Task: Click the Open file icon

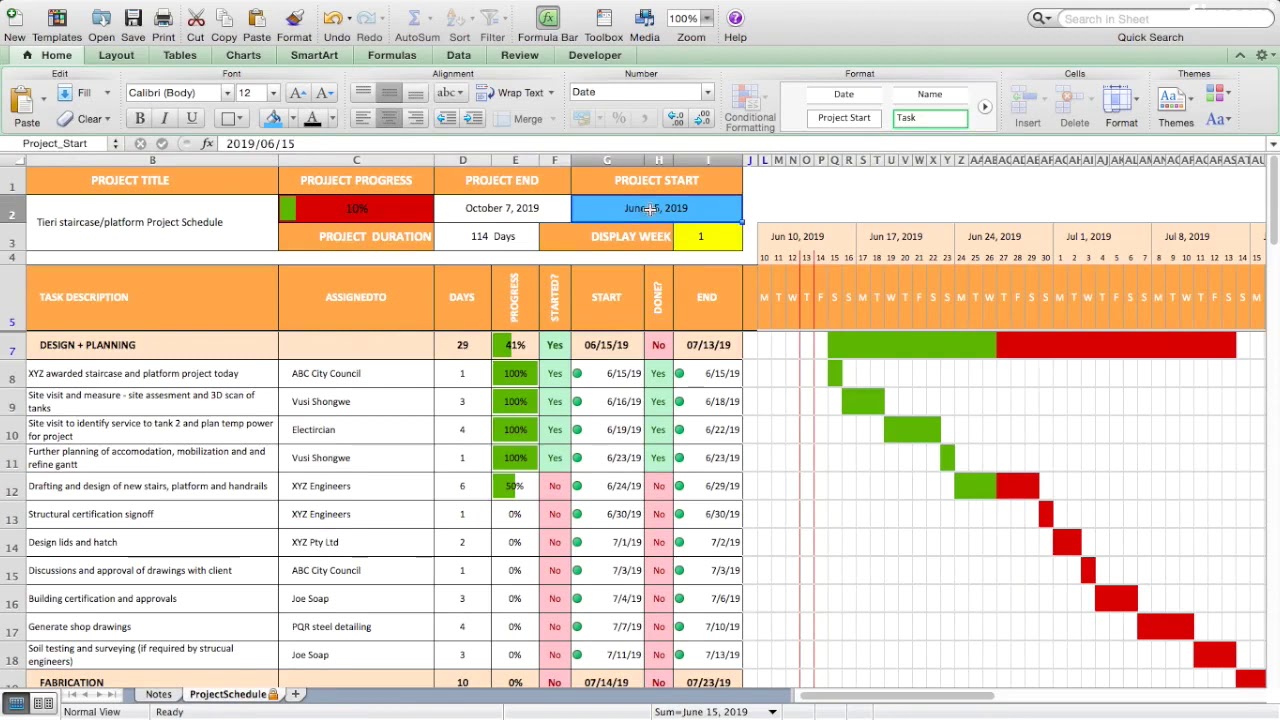Action: pos(101,18)
